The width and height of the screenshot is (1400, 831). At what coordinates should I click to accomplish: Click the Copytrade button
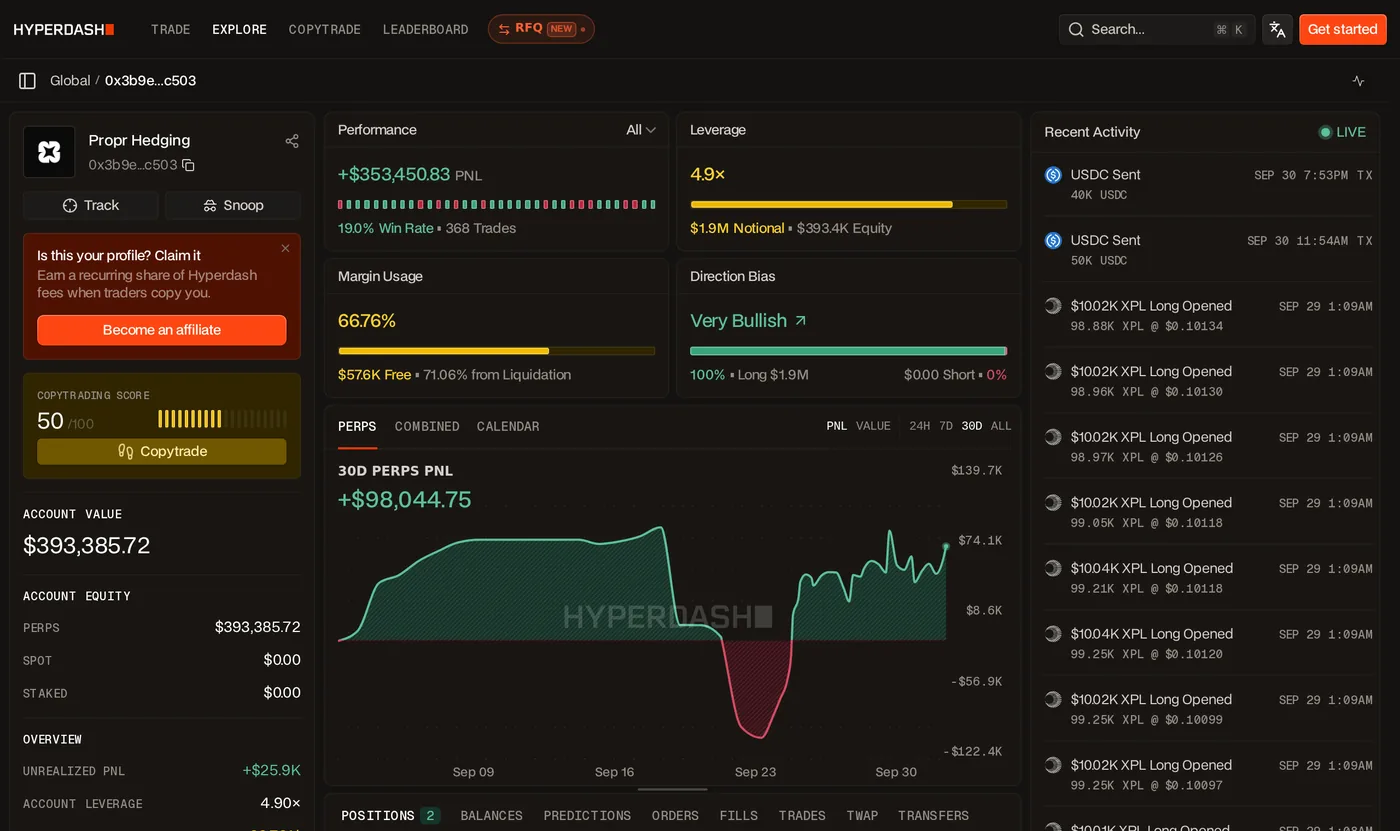pyautogui.click(x=162, y=451)
